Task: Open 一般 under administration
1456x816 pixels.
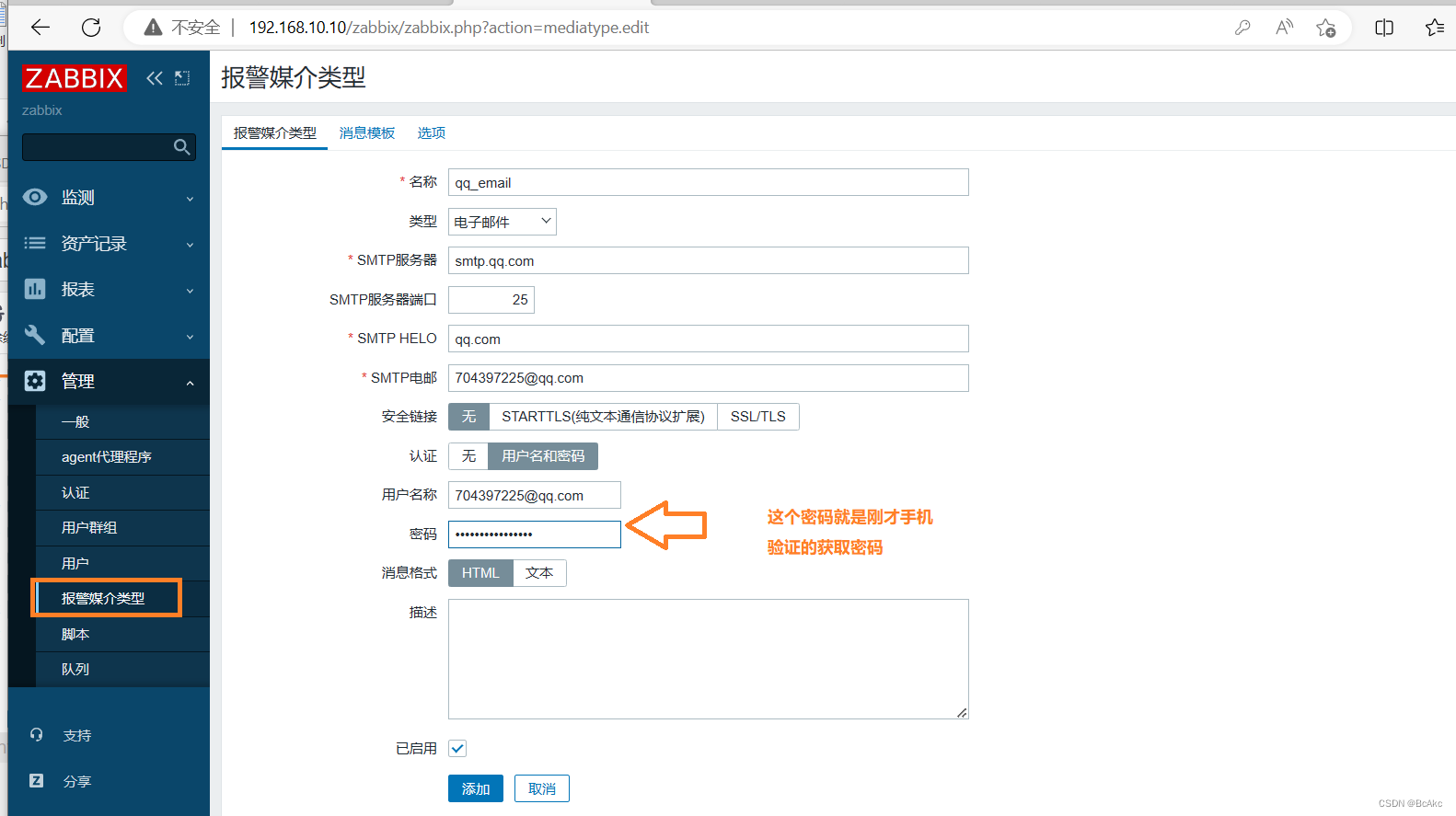Action: (122, 422)
